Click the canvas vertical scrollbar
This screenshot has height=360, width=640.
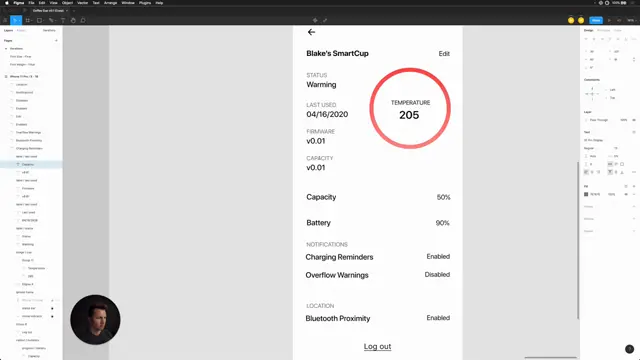click(578, 240)
